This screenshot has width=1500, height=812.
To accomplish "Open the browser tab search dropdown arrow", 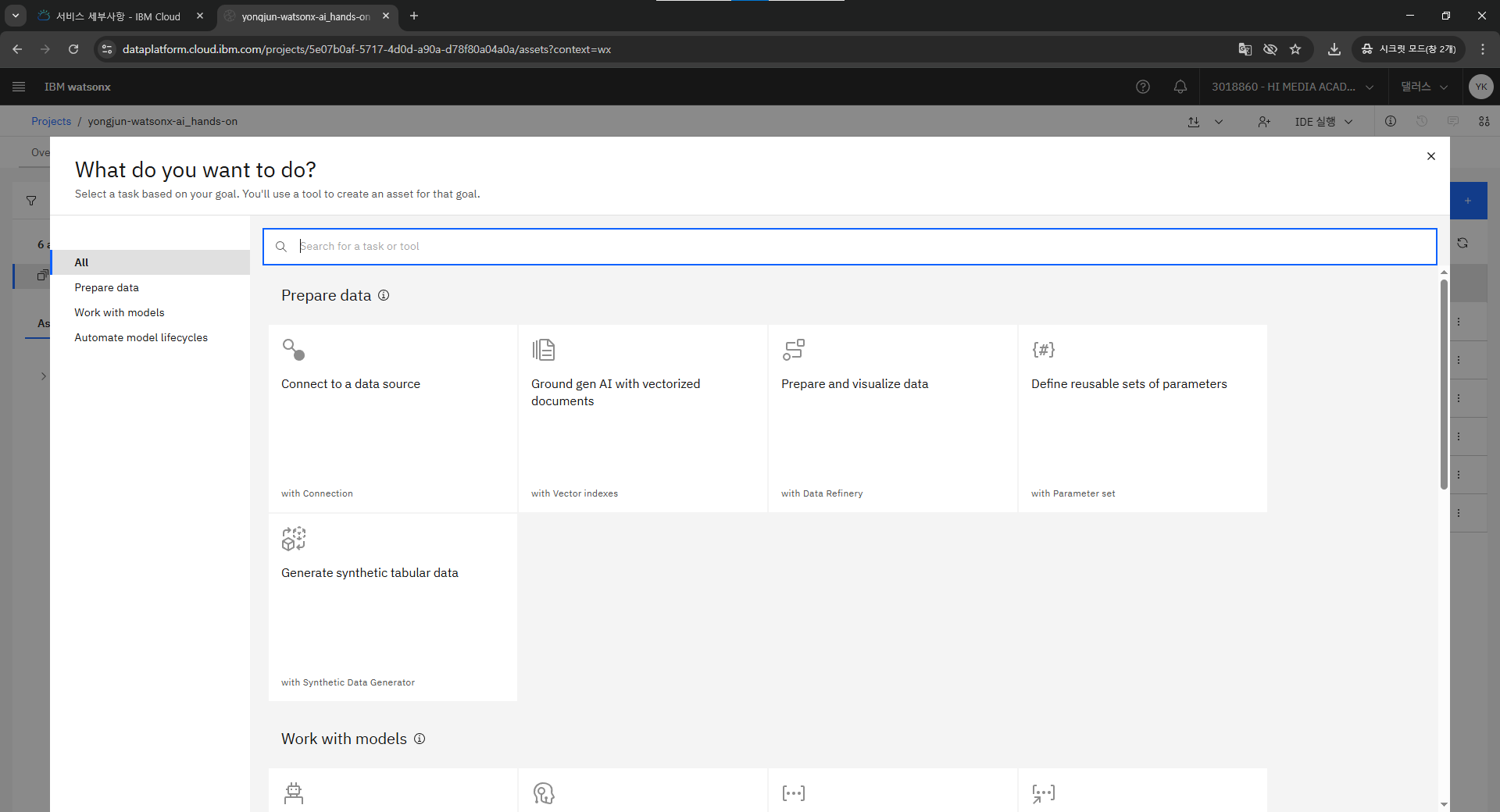I will pyautogui.click(x=16, y=16).
